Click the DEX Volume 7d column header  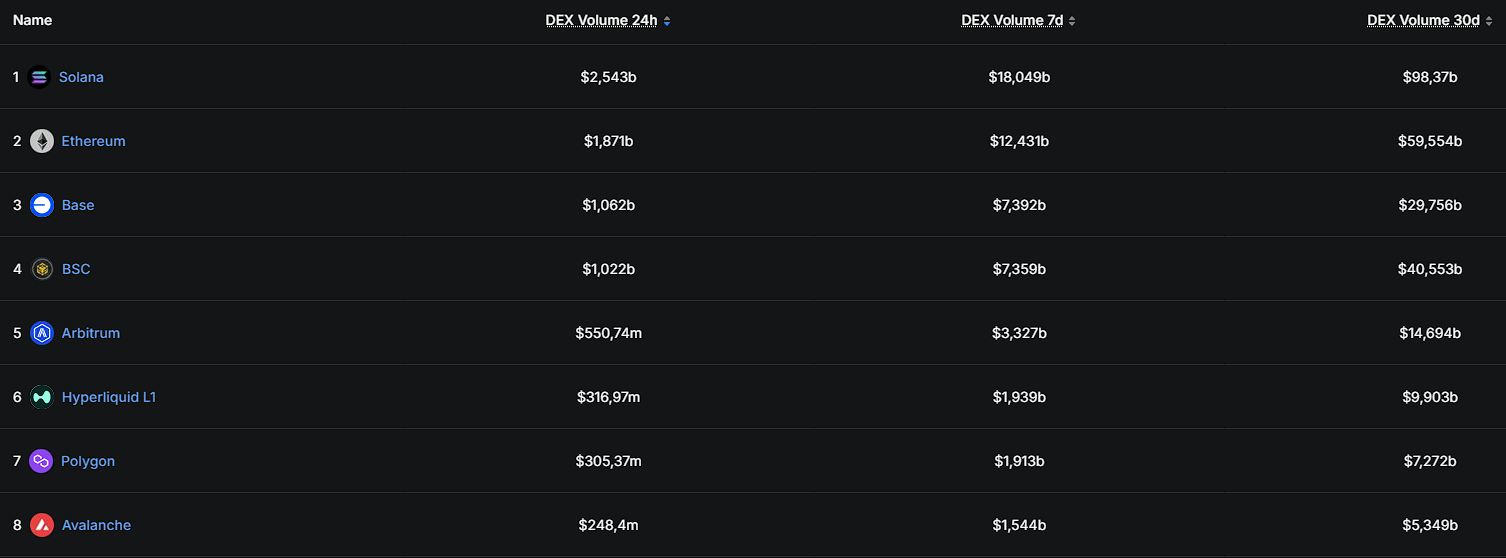[x=1012, y=20]
